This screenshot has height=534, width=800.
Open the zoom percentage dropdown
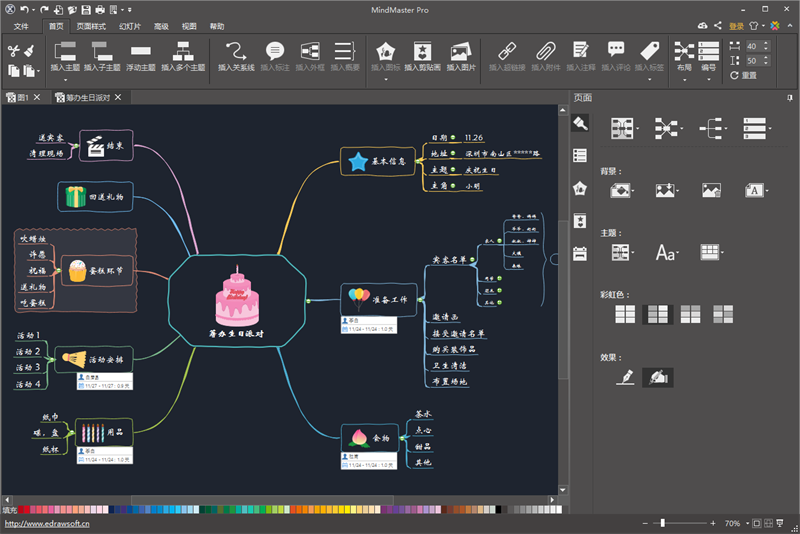(747, 523)
